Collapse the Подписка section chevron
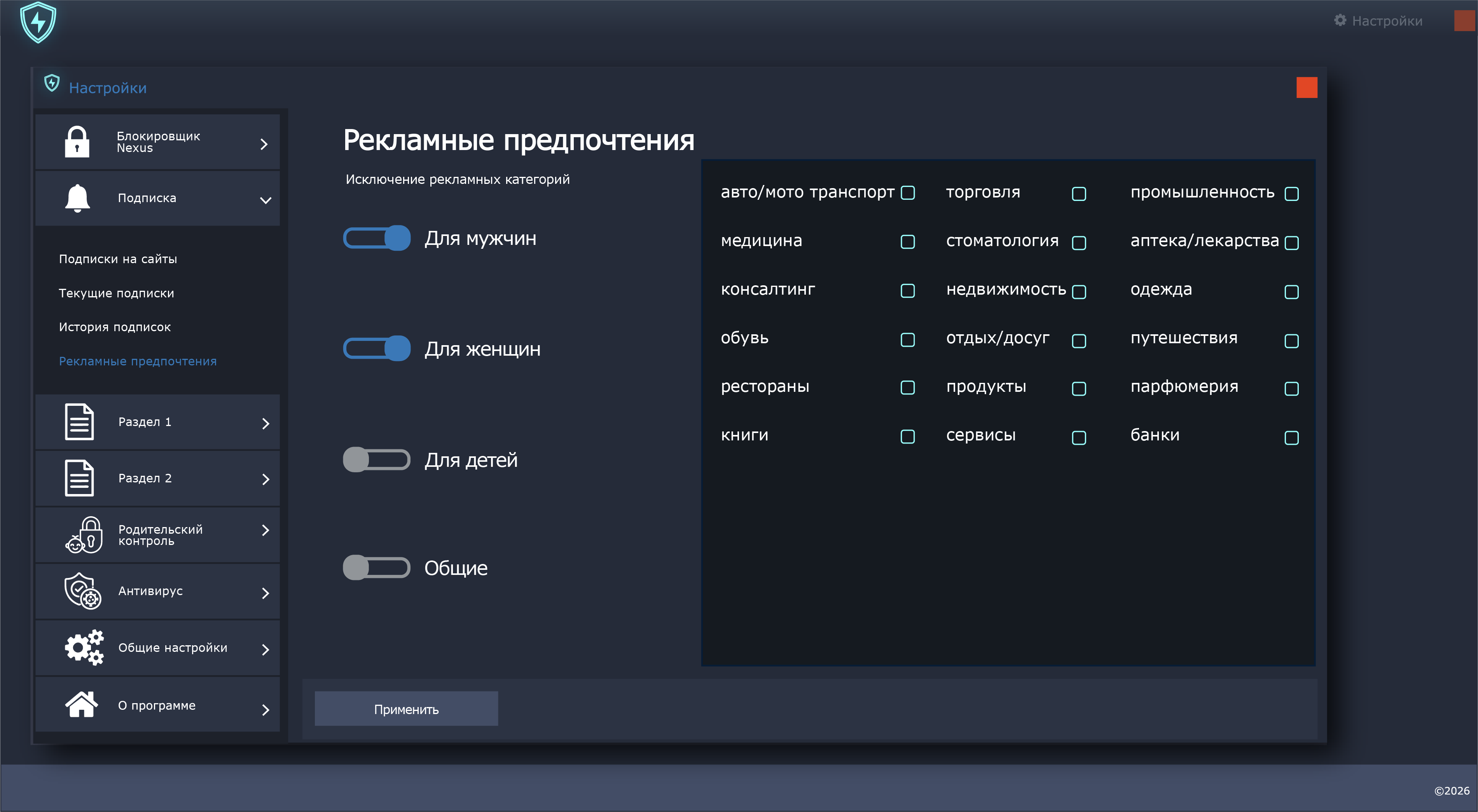Viewport: 1478px width, 812px height. click(x=265, y=200)
